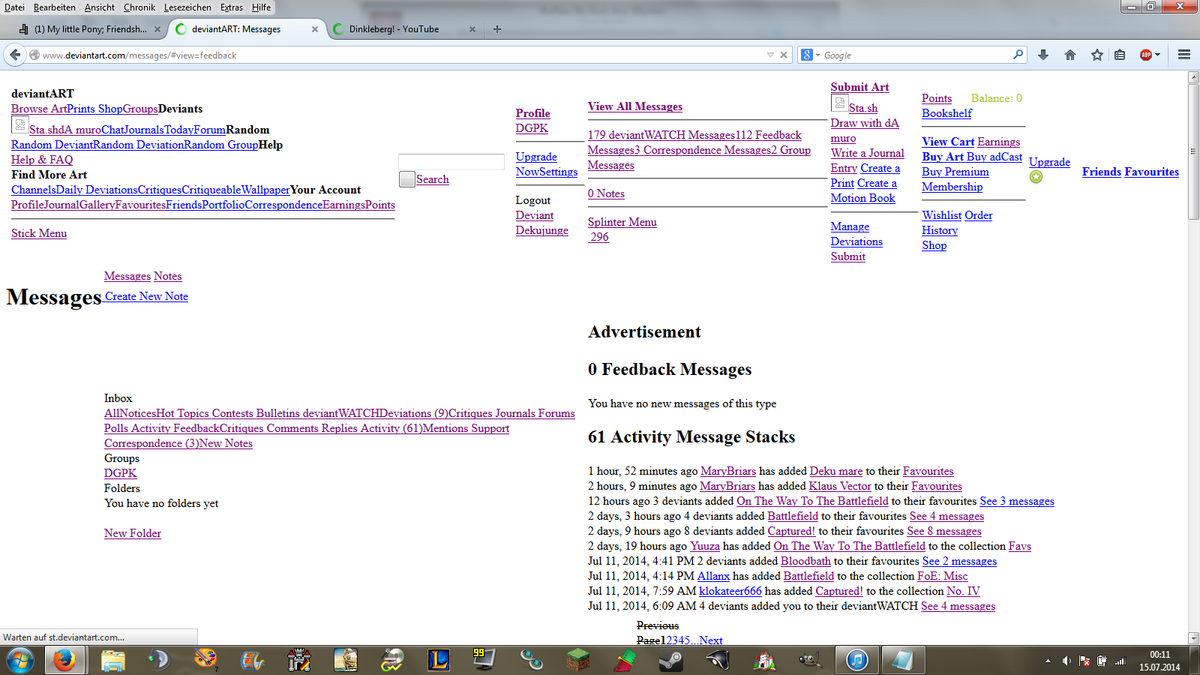
Task: Open the Chronik menu
Action: tap(139, 7)
